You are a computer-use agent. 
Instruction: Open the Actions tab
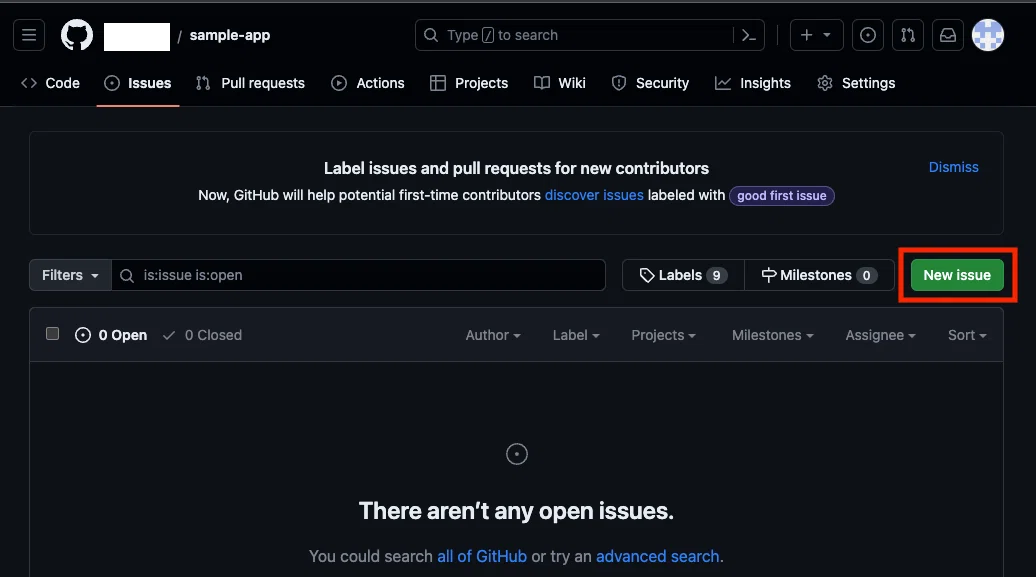point(368,83)
